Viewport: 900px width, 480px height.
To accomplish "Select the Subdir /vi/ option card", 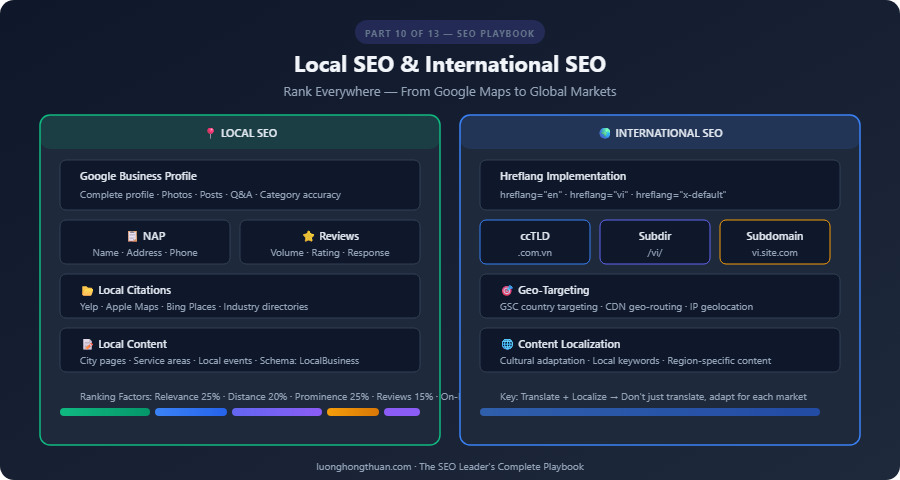I will point(655,242).
